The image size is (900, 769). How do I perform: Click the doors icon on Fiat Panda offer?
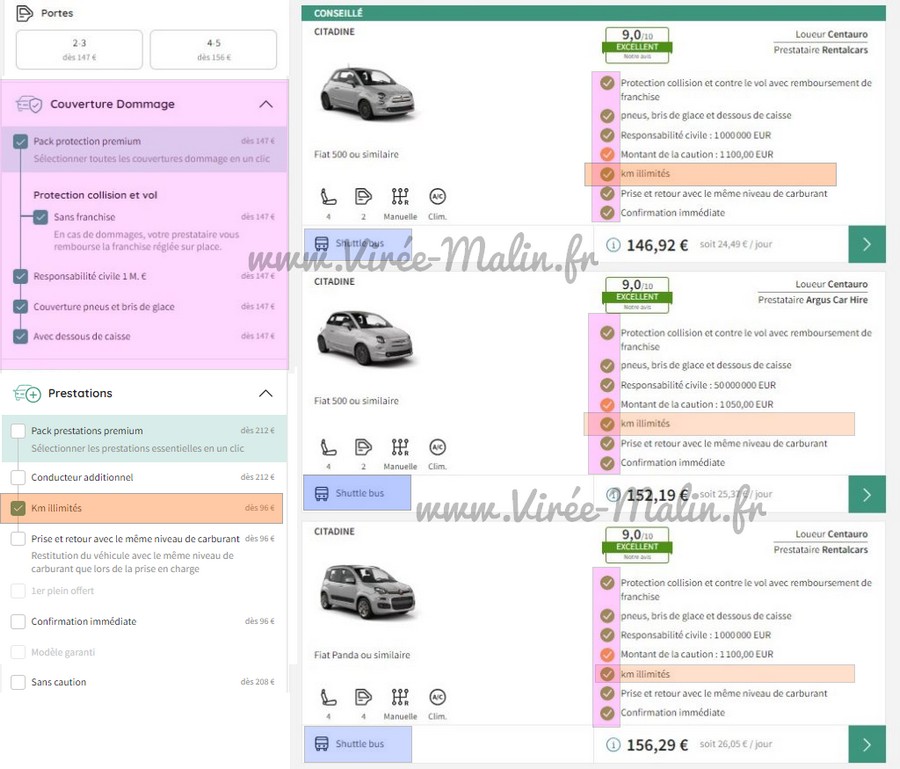pyautogui.click(x=363, y=697)
